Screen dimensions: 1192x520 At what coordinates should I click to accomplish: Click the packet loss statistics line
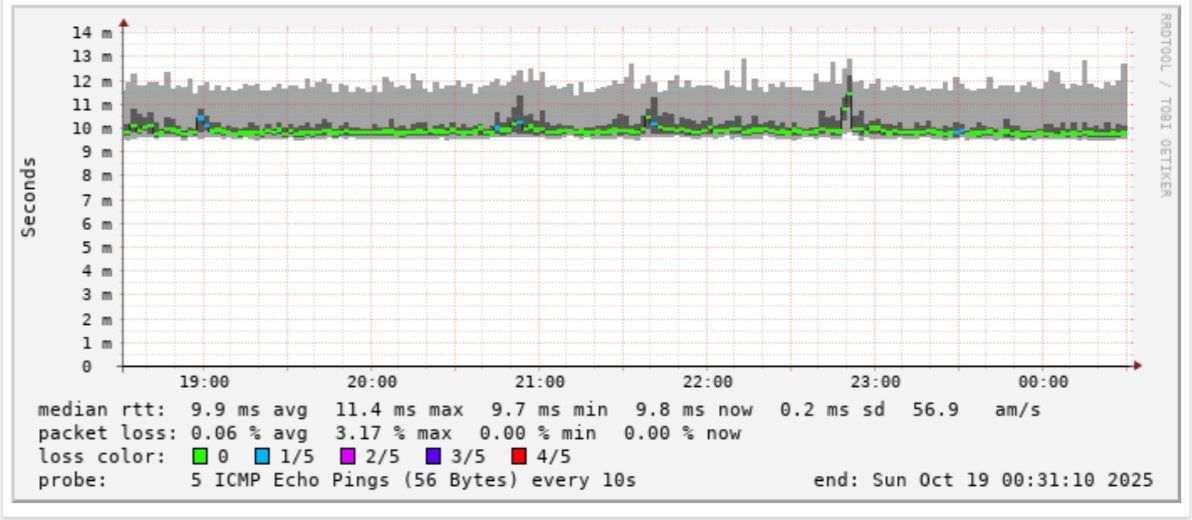click(x=389, y=434)
